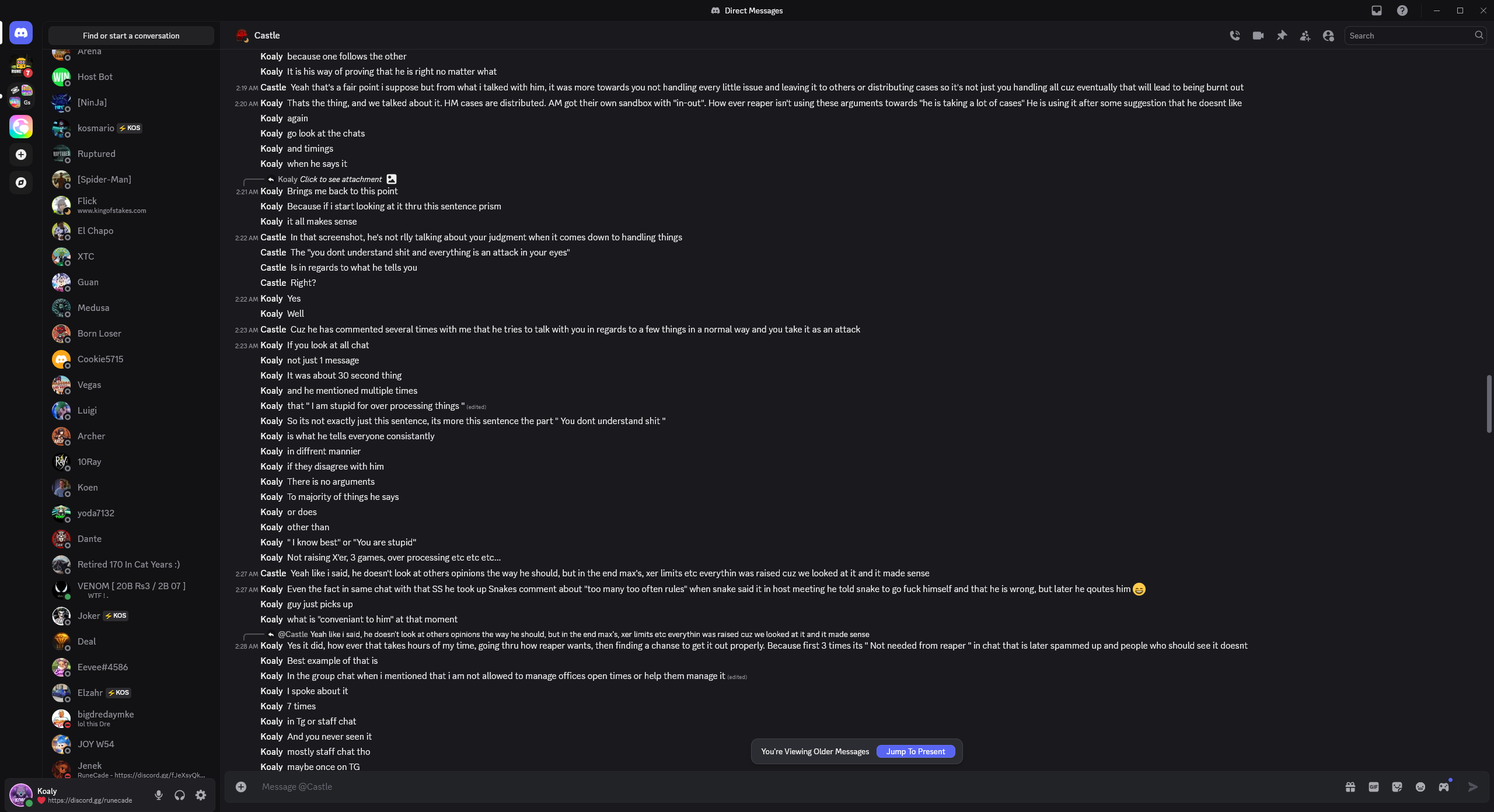1494x812 pixels.
Task: Toggle microphone mute
Action: click(158, 795)
